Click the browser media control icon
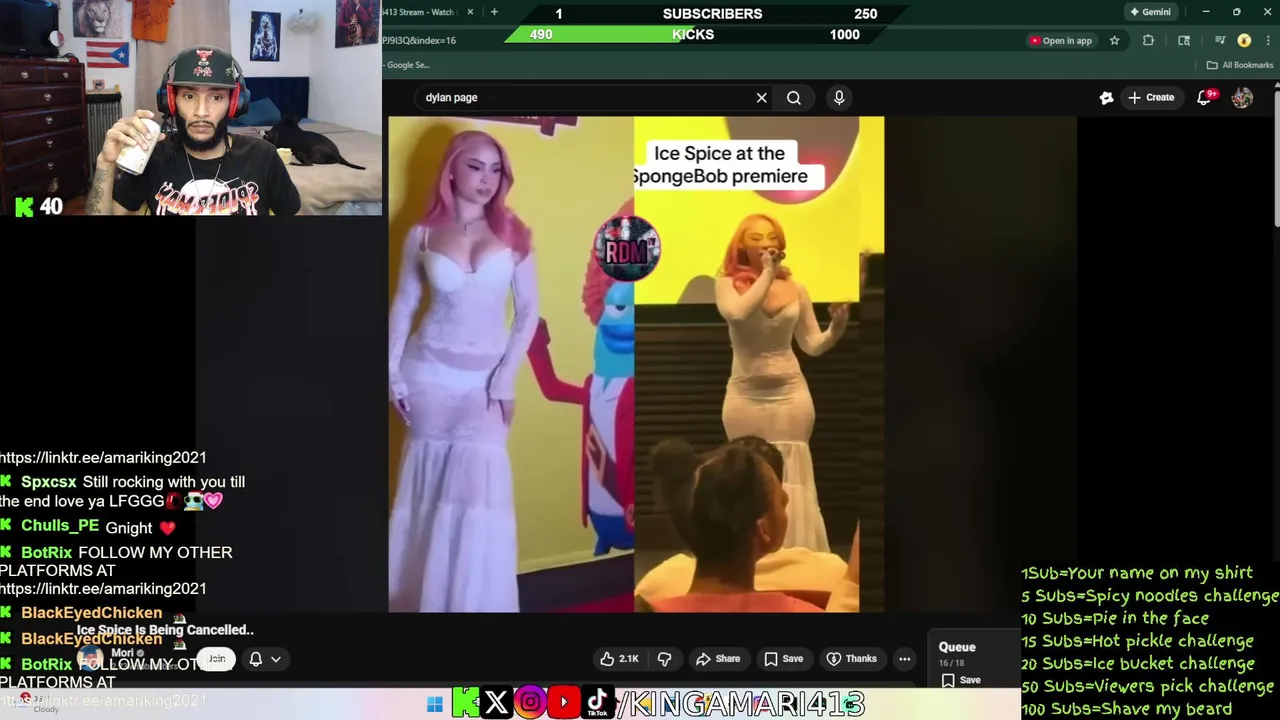Image resolution: width=1280 pixels, height=720 pixels. [x=1220, y=41]
